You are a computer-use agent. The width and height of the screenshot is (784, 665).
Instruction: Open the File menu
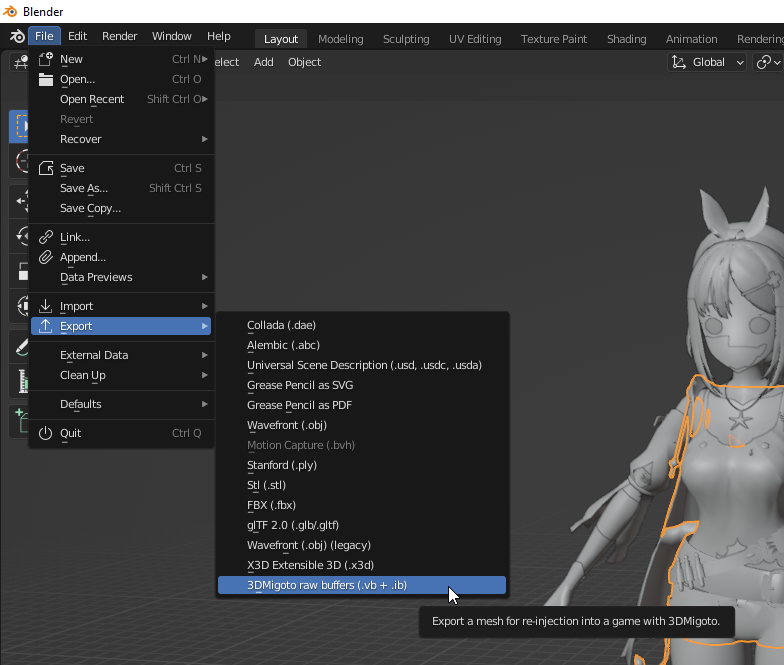[44, 36]
